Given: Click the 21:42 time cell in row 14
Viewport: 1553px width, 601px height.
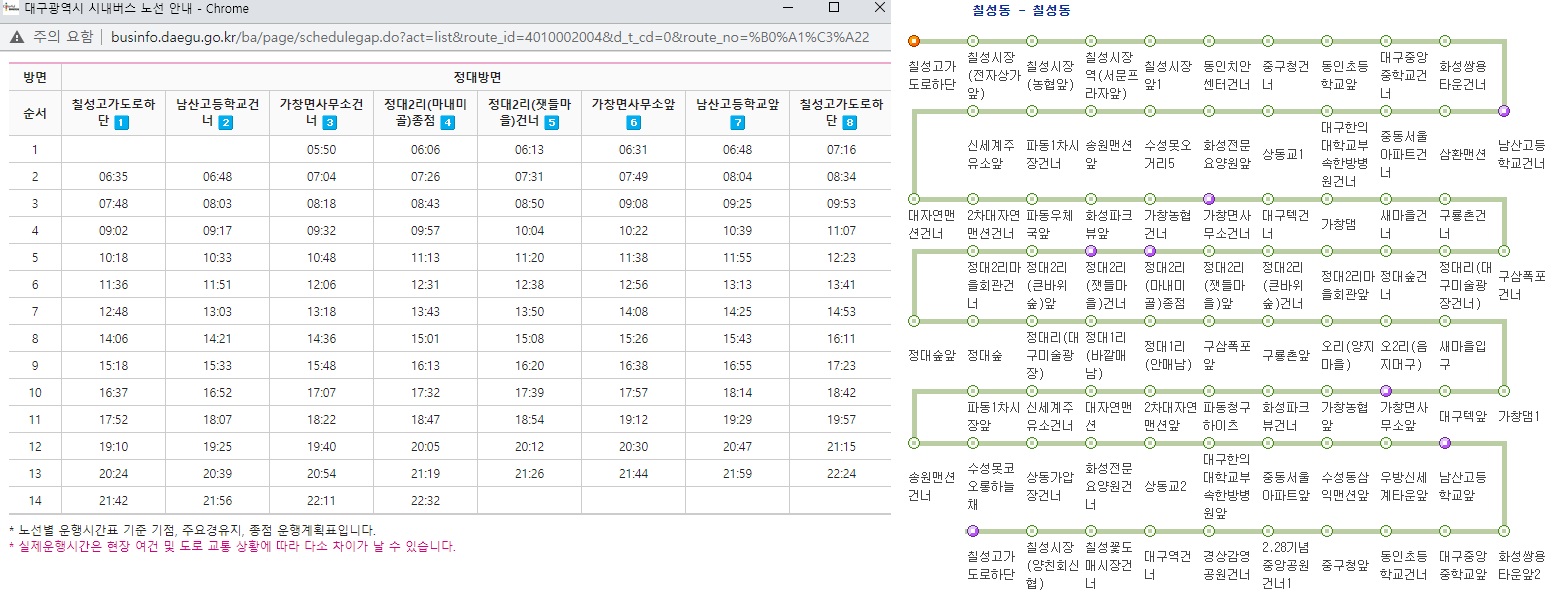Looking at the screenshot, I should (x=114, y=501).
